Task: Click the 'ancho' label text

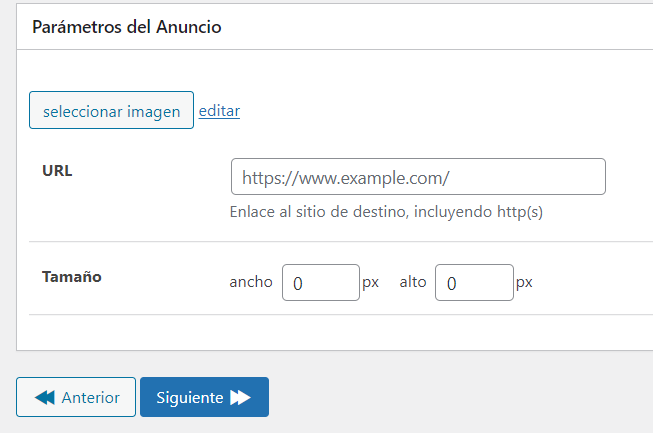Action: pyautogui.click(x=251, y=282)
